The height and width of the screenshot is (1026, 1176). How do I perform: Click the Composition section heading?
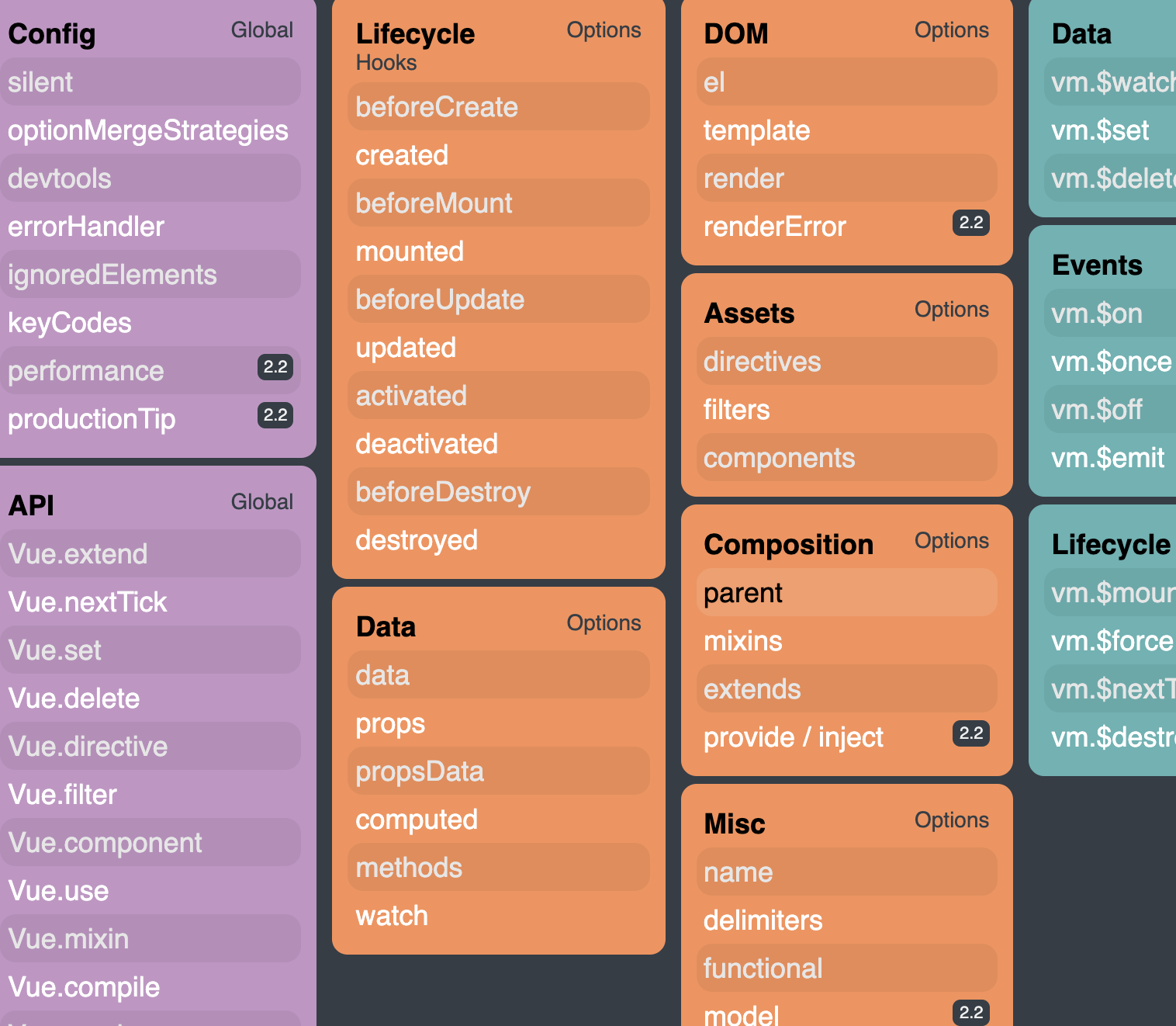tap(788, 545)
